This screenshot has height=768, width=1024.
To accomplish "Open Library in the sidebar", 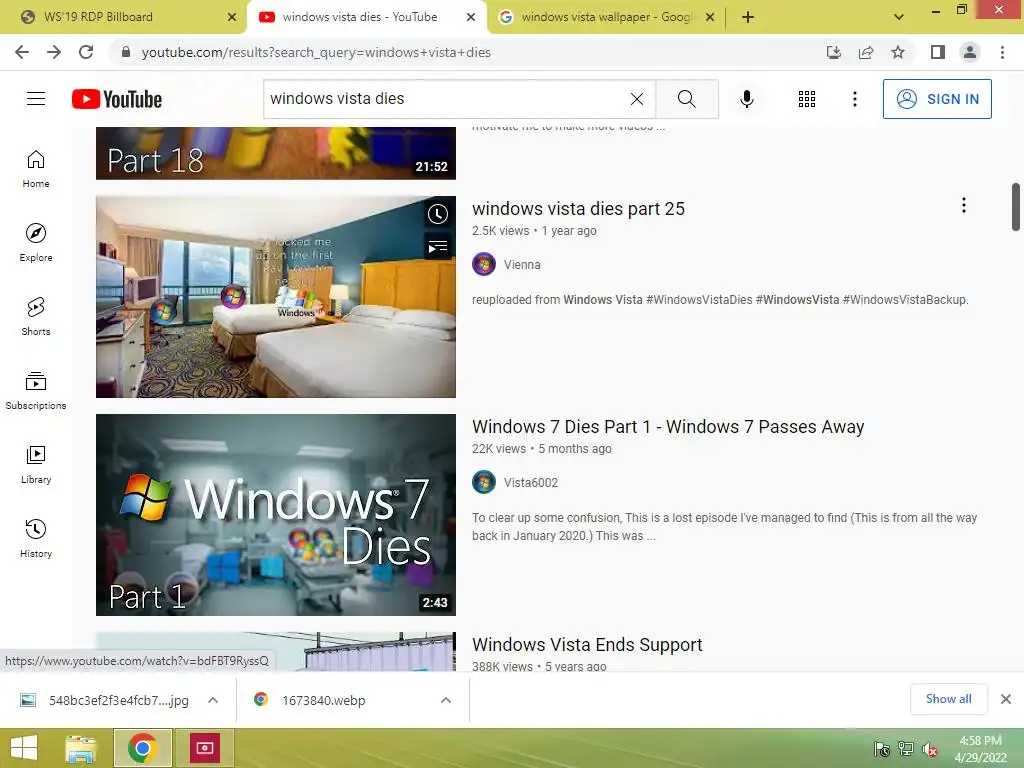I will (36, 464).
